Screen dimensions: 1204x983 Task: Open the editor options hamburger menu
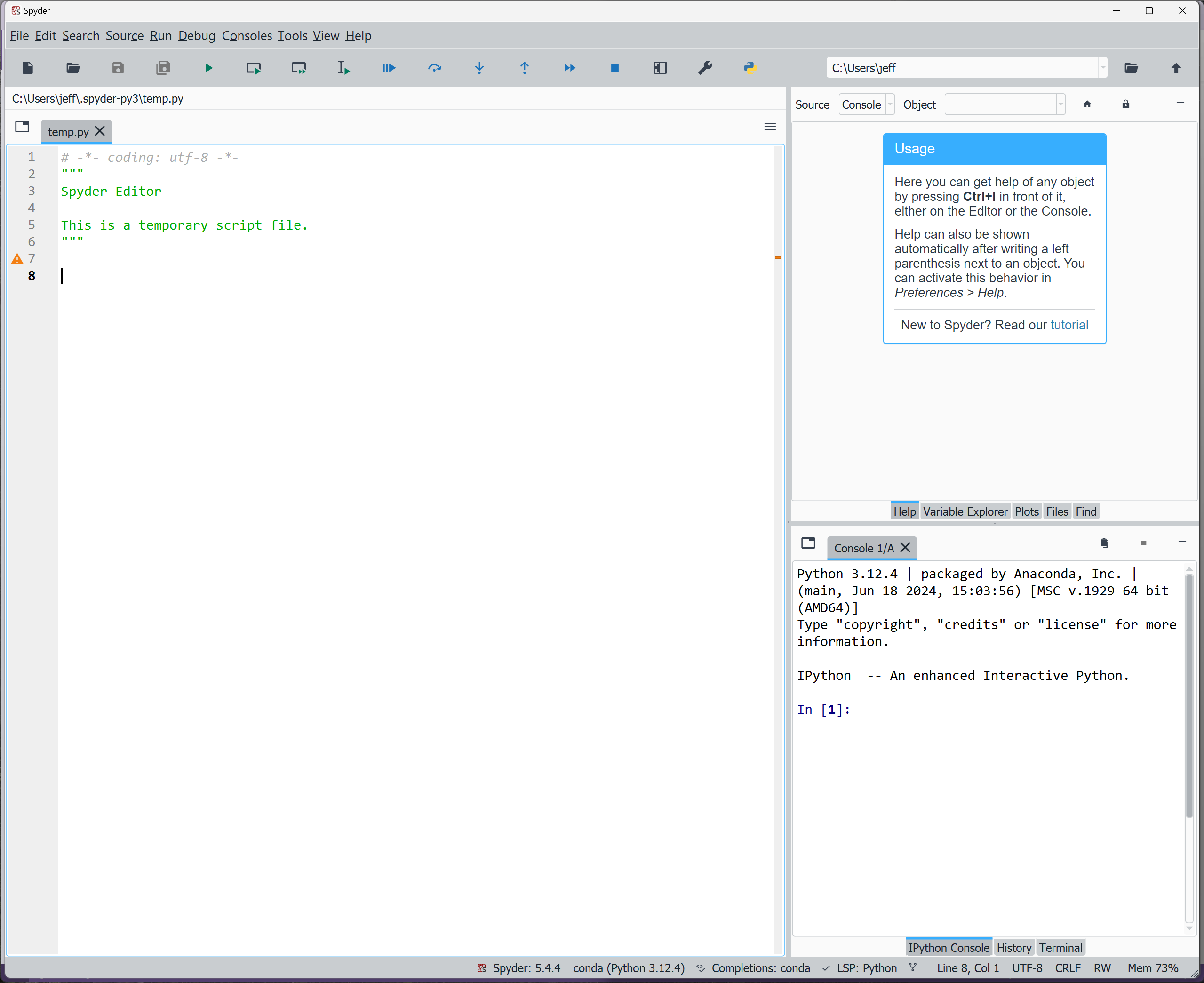[x=770, y=127]
